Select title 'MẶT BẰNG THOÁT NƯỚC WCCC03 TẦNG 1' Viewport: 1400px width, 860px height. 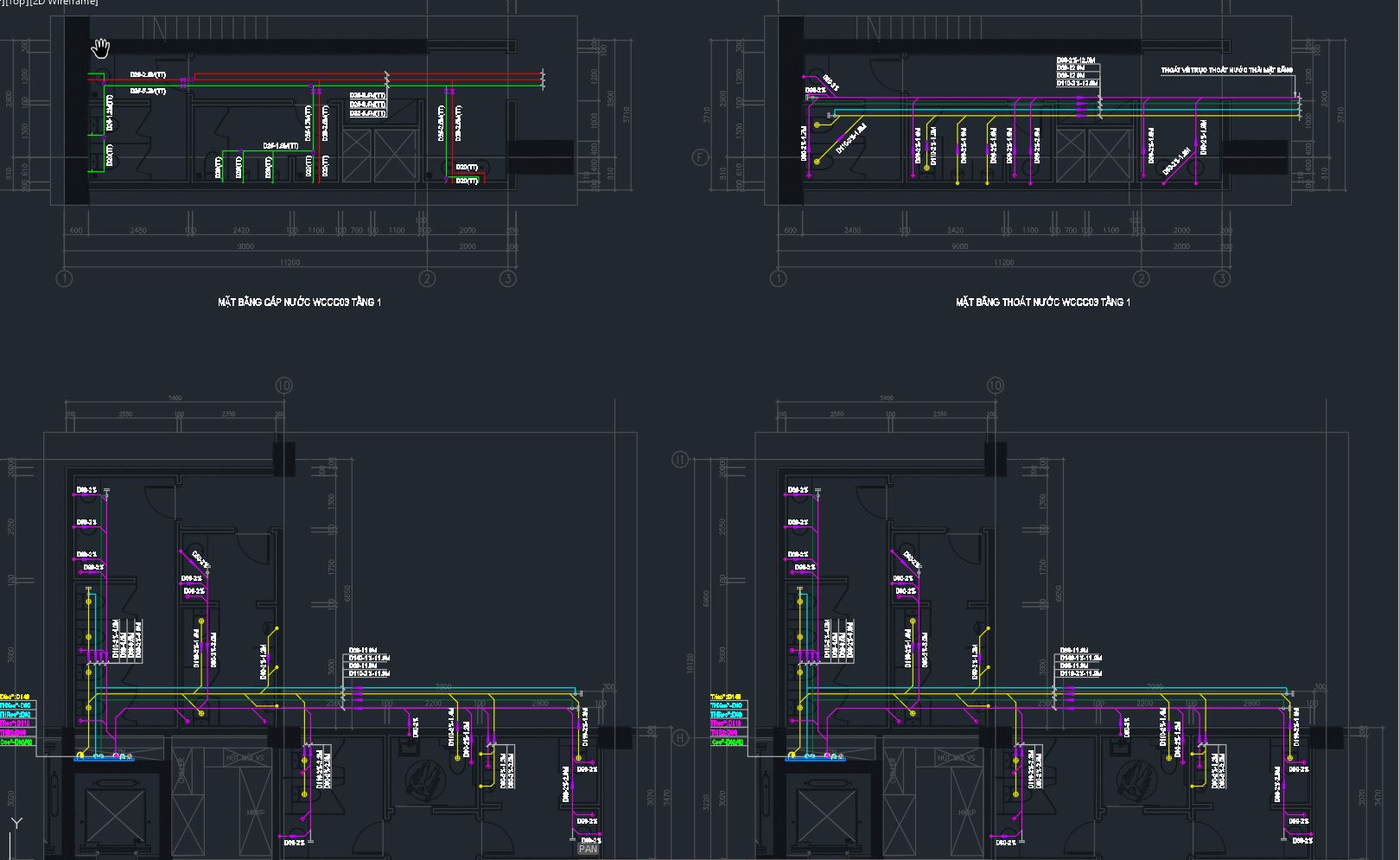1043,302
